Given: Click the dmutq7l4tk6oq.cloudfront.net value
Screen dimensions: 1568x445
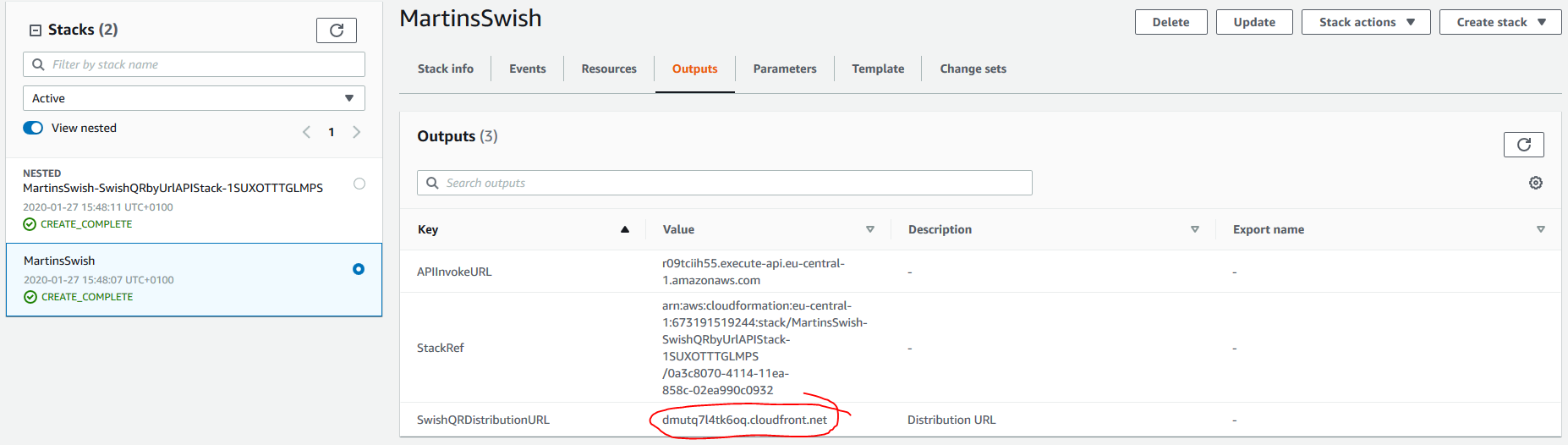Looking at the screenshot, I should point(744,420).
